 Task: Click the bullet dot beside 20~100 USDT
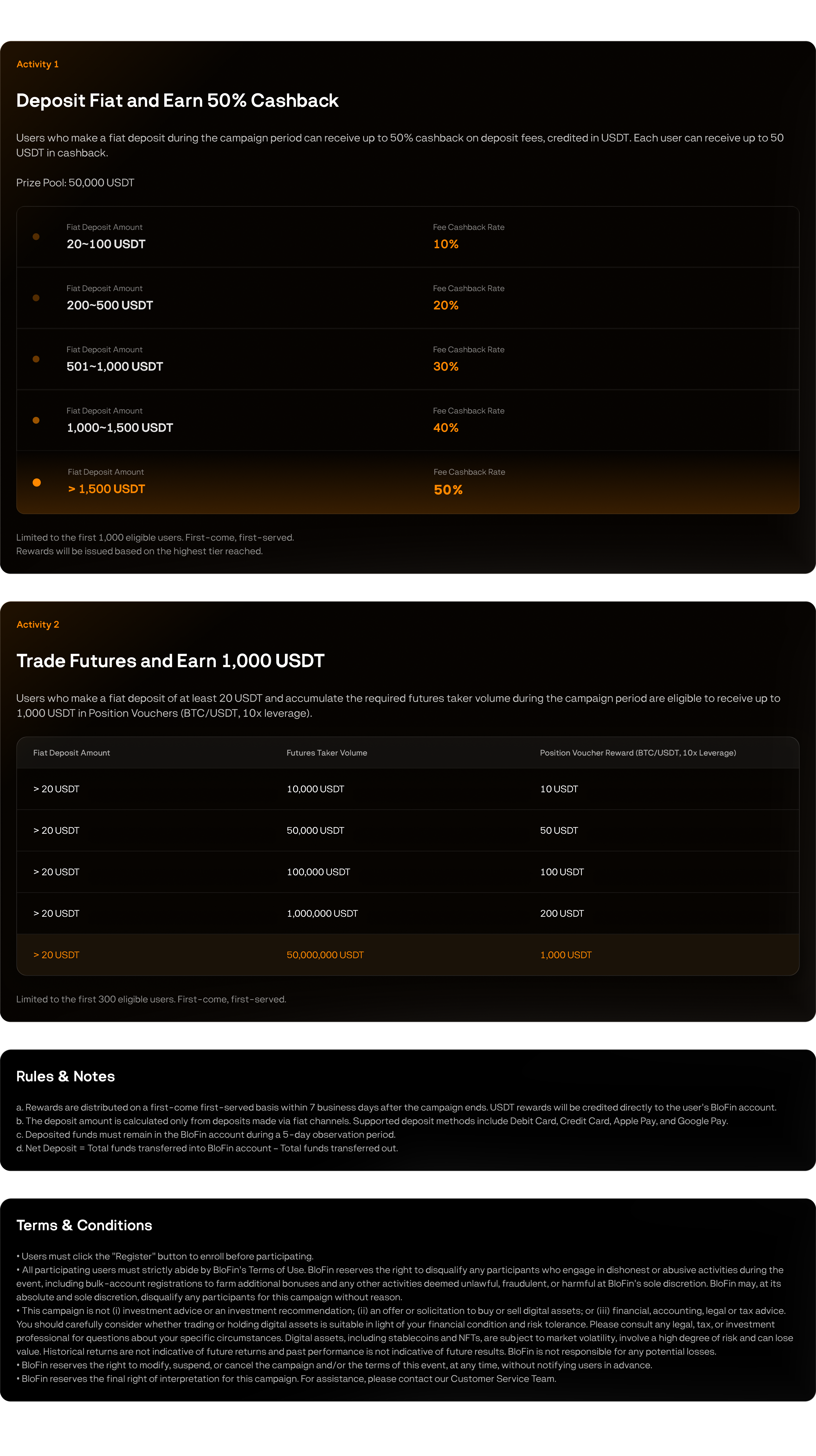tap(36, 237)
